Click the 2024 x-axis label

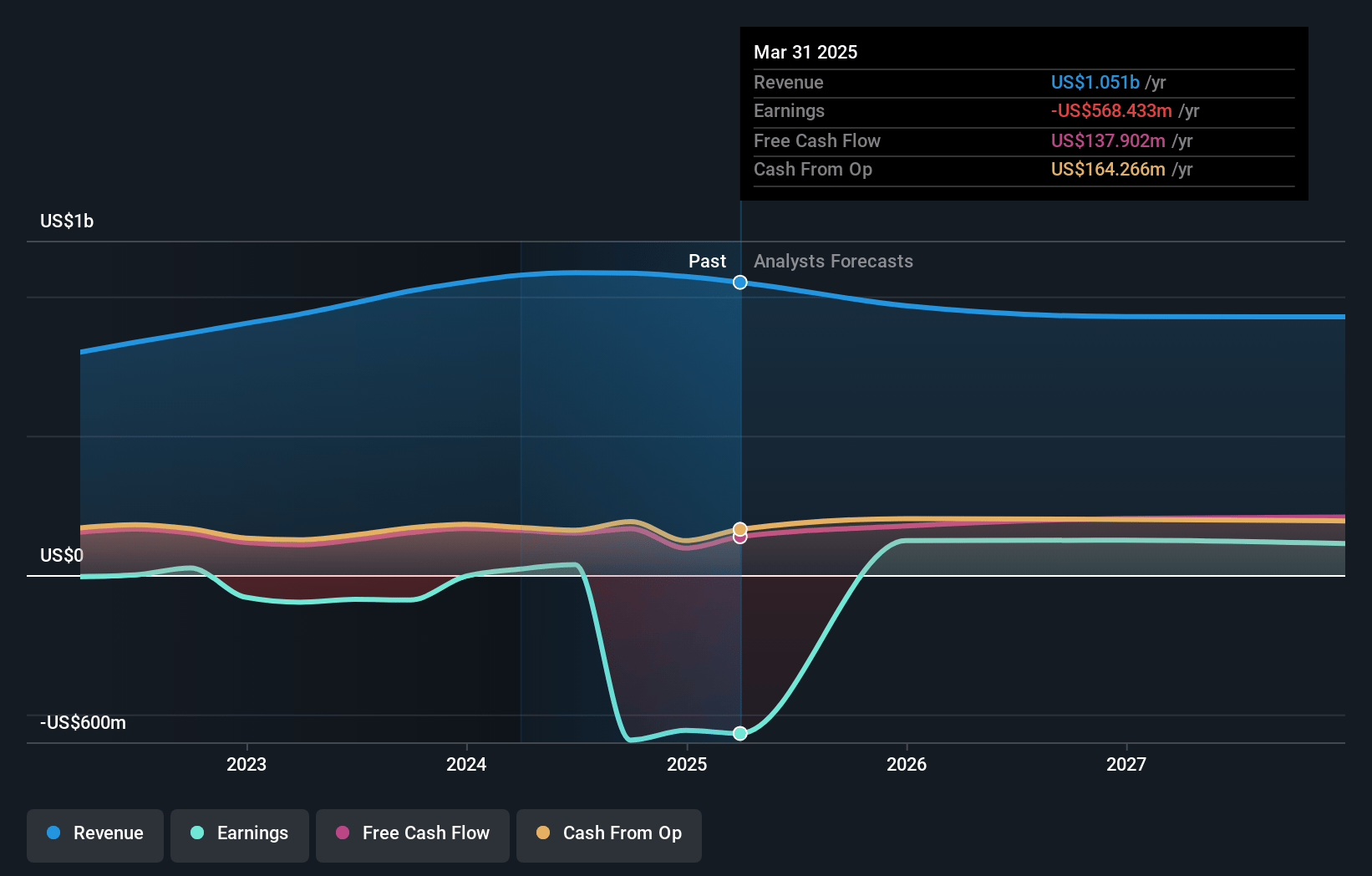tap(466, 764)
